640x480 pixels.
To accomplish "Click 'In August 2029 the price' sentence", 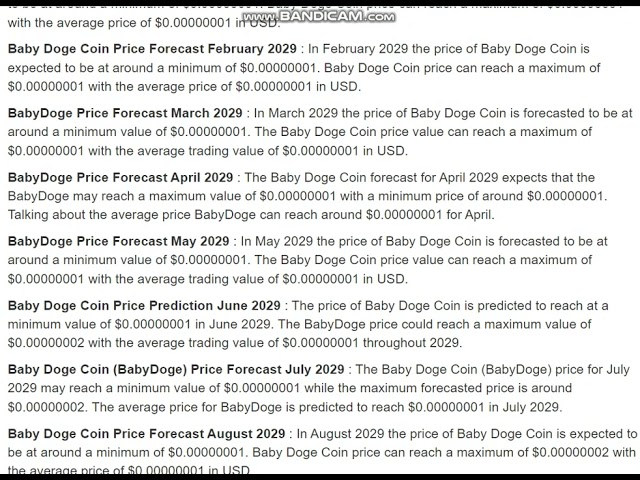I will tap(400, 433).
